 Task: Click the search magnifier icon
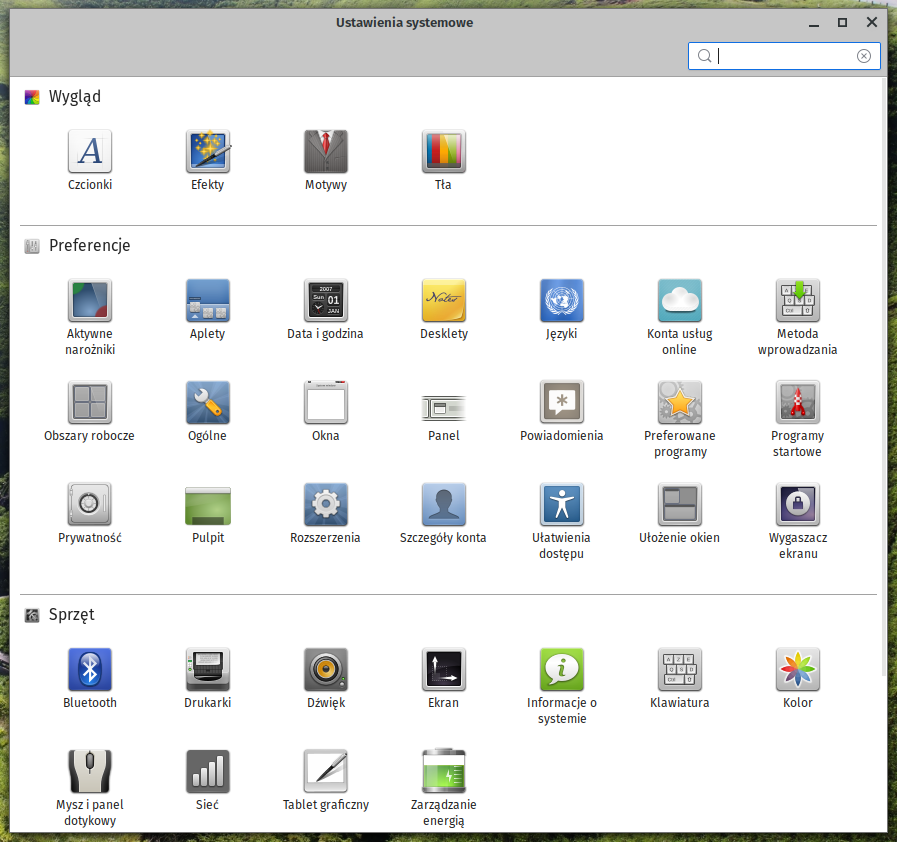[x=704, y=55]
